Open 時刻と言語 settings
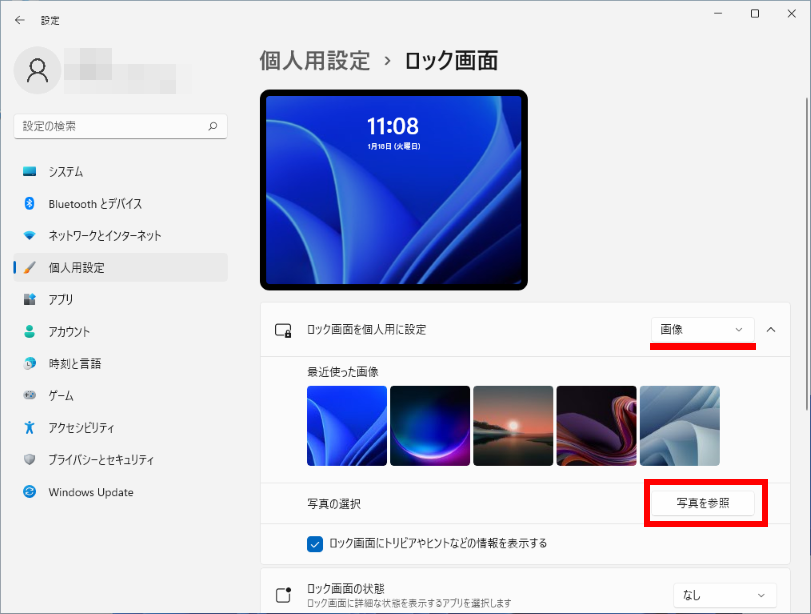Screen dimensions: 811x614 point(74,364)
